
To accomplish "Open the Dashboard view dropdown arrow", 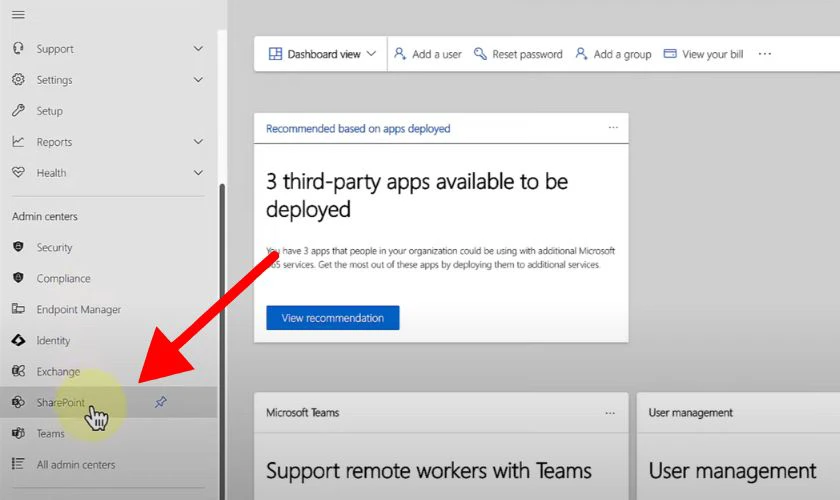I will point(371,54).
